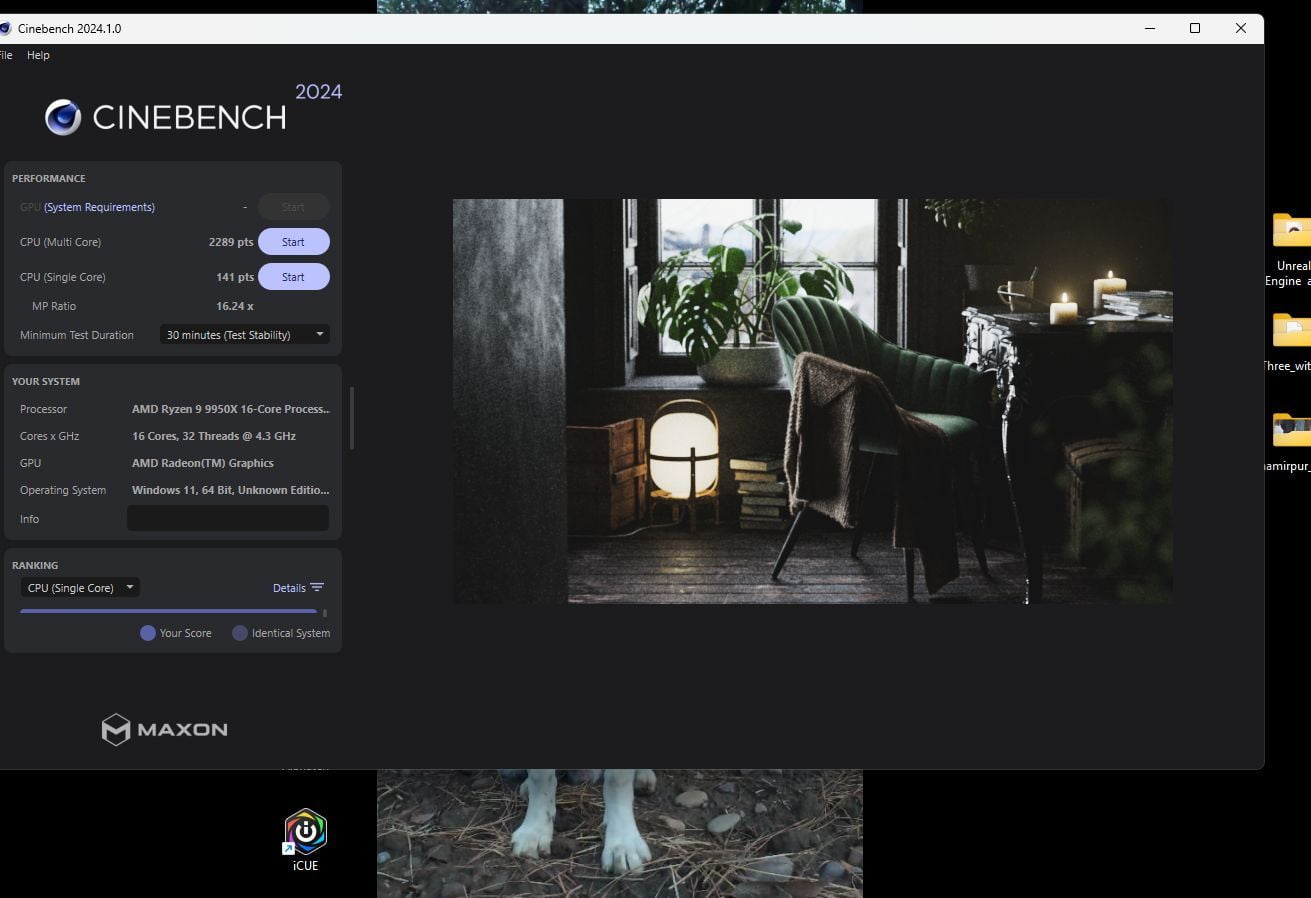Click the Your Score legend dot
This screenshot has height=898, width=1311.
(148, 633)
